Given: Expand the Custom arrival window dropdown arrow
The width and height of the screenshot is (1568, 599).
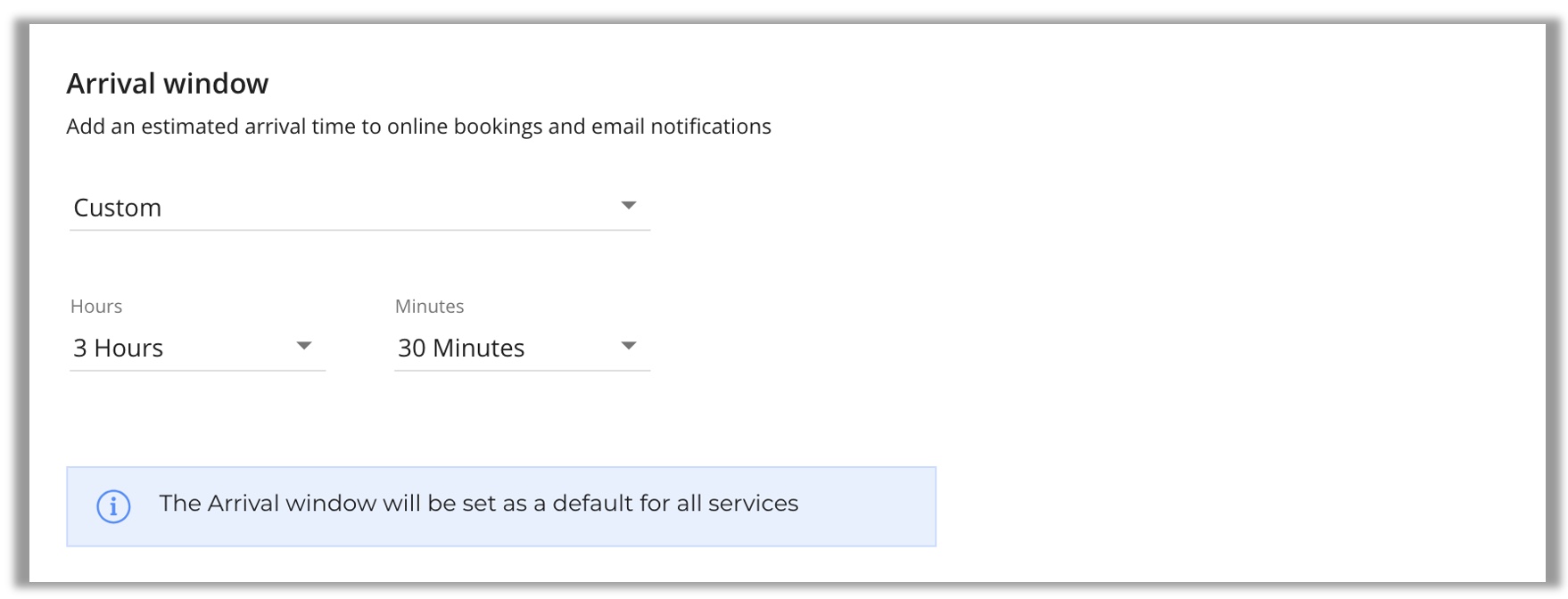Looking at the screenshot, I should [629, 206].
